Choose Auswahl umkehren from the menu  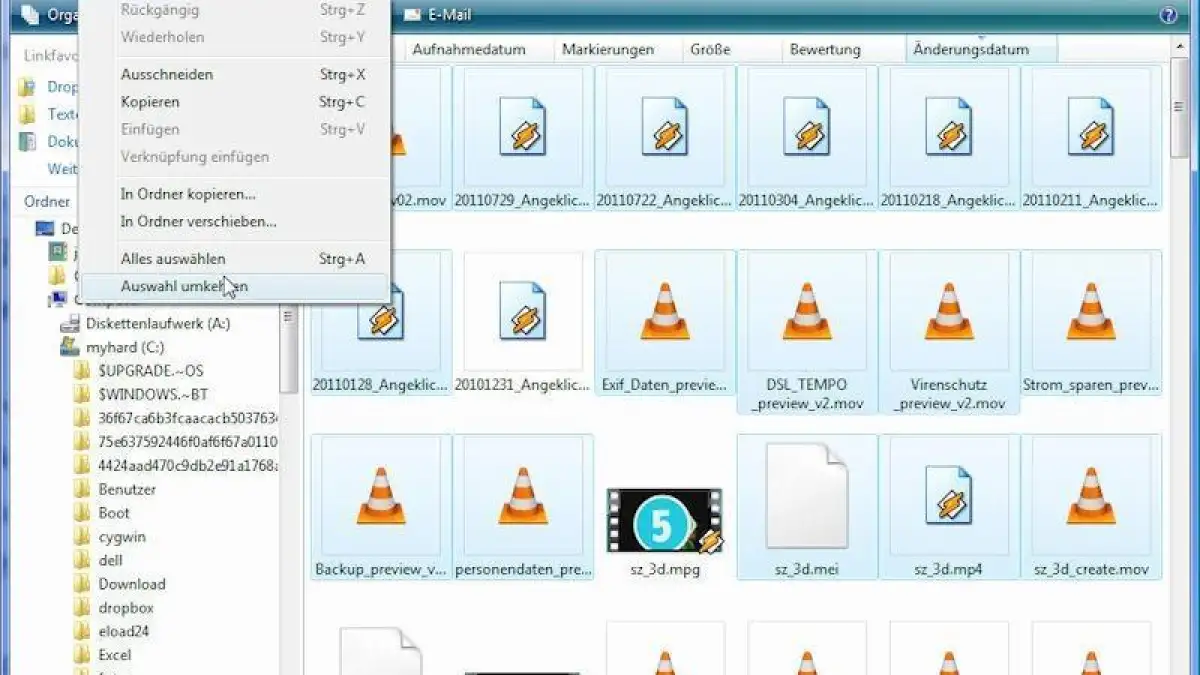178,285
